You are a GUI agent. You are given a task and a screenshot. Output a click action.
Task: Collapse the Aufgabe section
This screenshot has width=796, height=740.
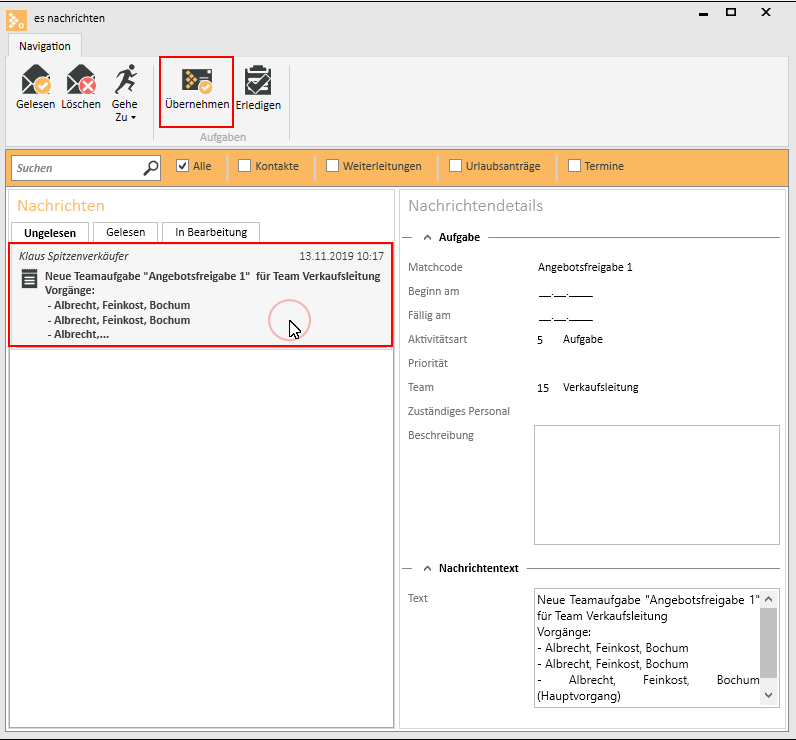tap(427, 237)
